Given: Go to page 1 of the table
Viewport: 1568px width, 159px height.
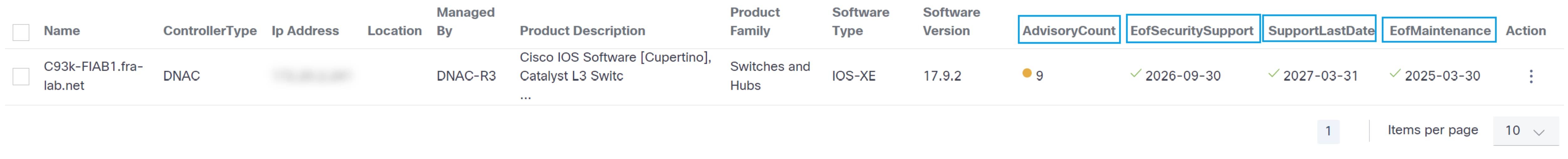Looking at the screenshot, I should pyautogui.click(x=1327, y=131).
